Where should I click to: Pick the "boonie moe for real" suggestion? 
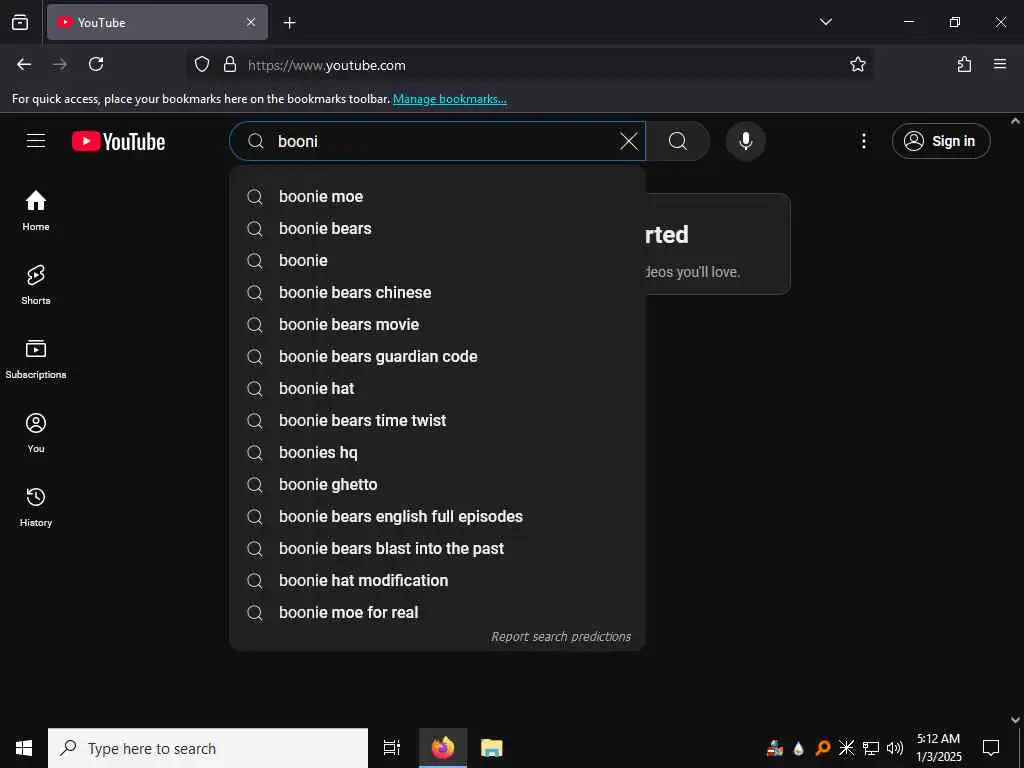(438, 613)
